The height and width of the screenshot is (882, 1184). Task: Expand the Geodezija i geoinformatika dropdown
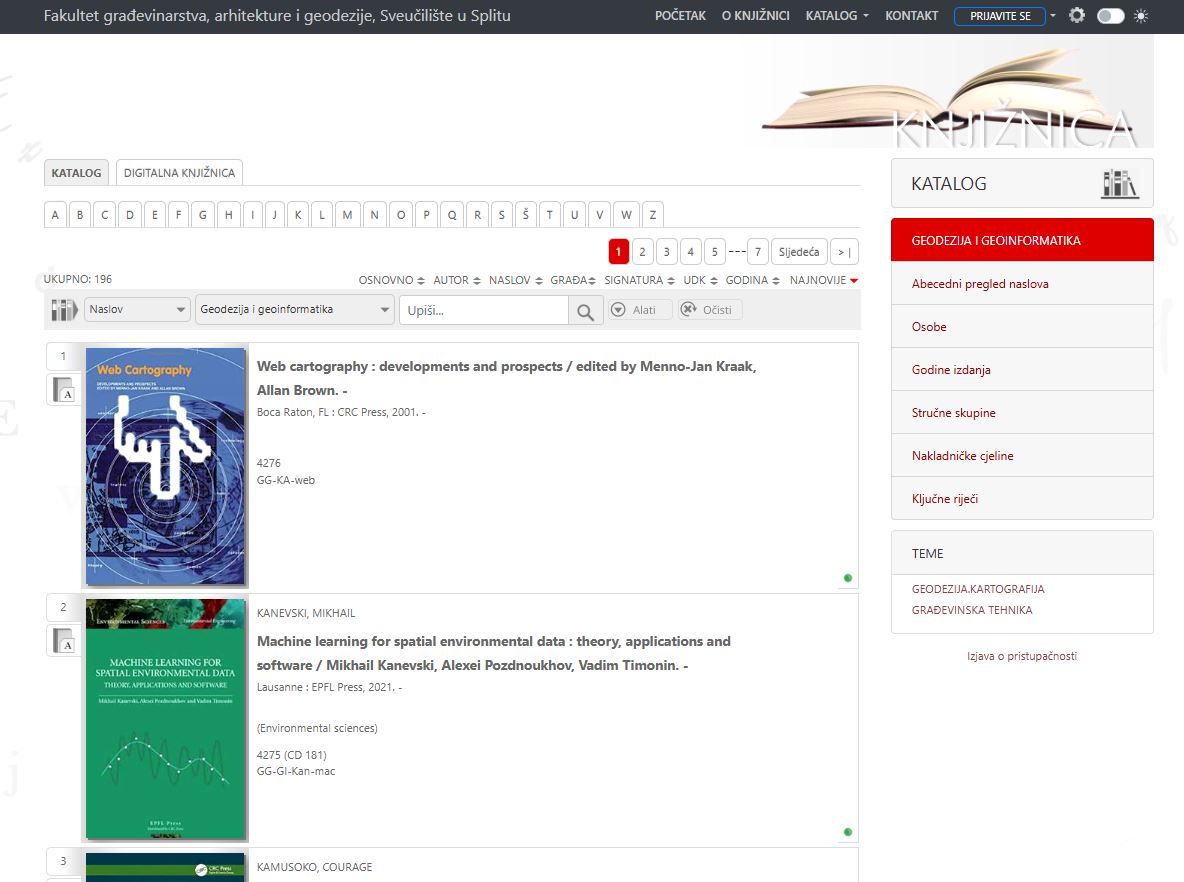295,310
